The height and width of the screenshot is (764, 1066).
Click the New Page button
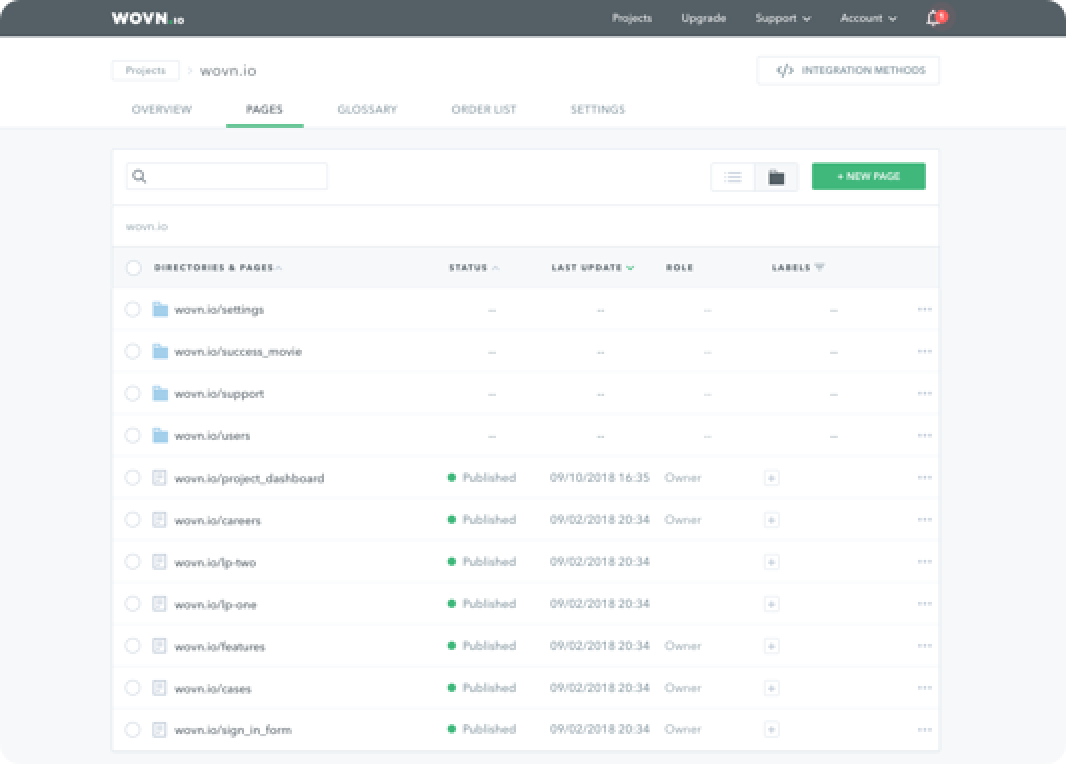coord(868,176)
